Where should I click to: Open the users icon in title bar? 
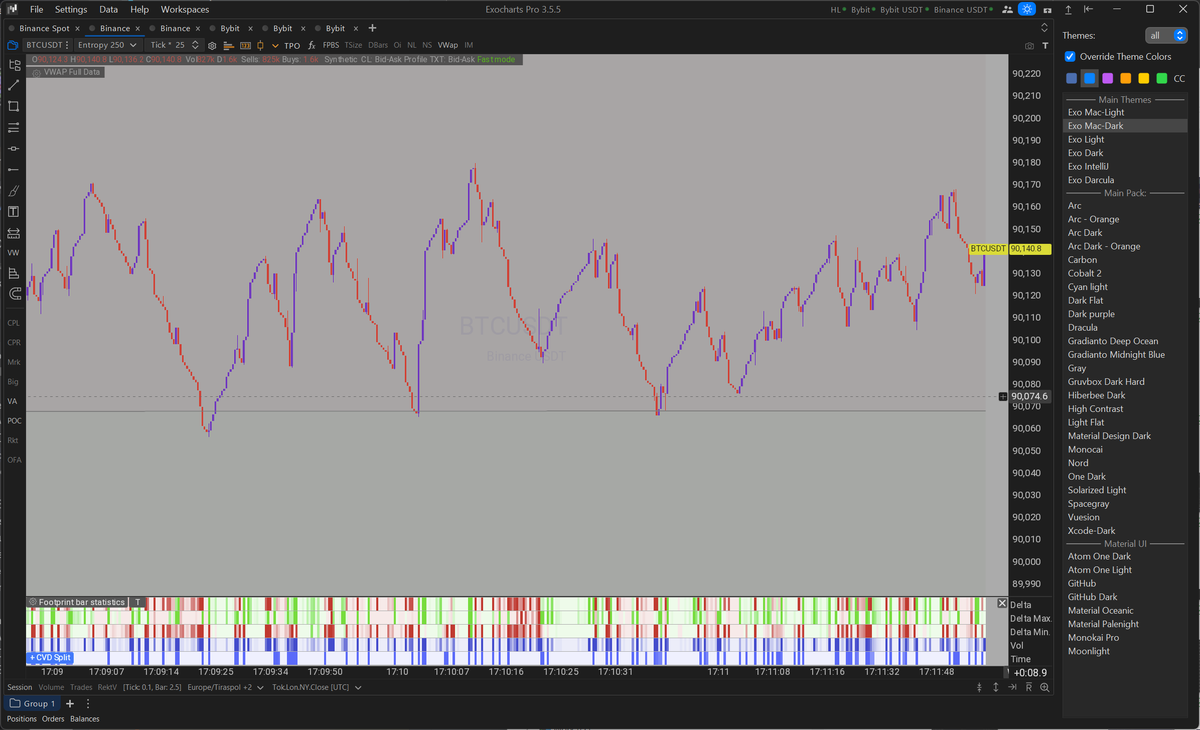click(1007, 9)
